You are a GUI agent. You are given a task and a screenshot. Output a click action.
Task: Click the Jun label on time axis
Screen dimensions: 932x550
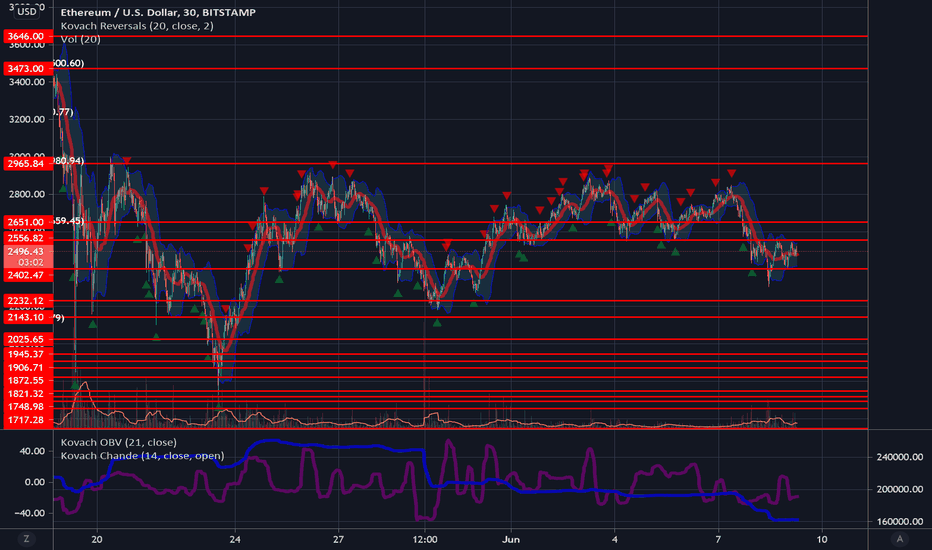click(x=511, y=539)
